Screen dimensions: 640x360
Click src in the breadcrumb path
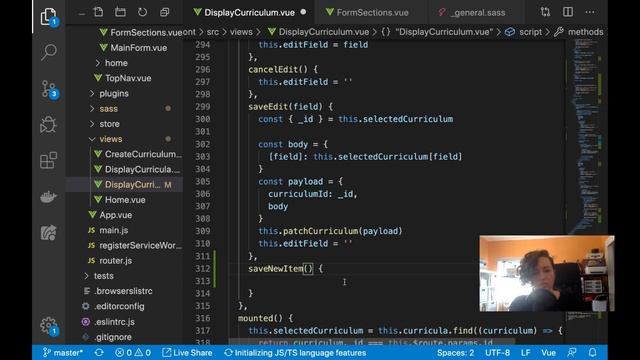pyautogui.click(x=213, y=32)
